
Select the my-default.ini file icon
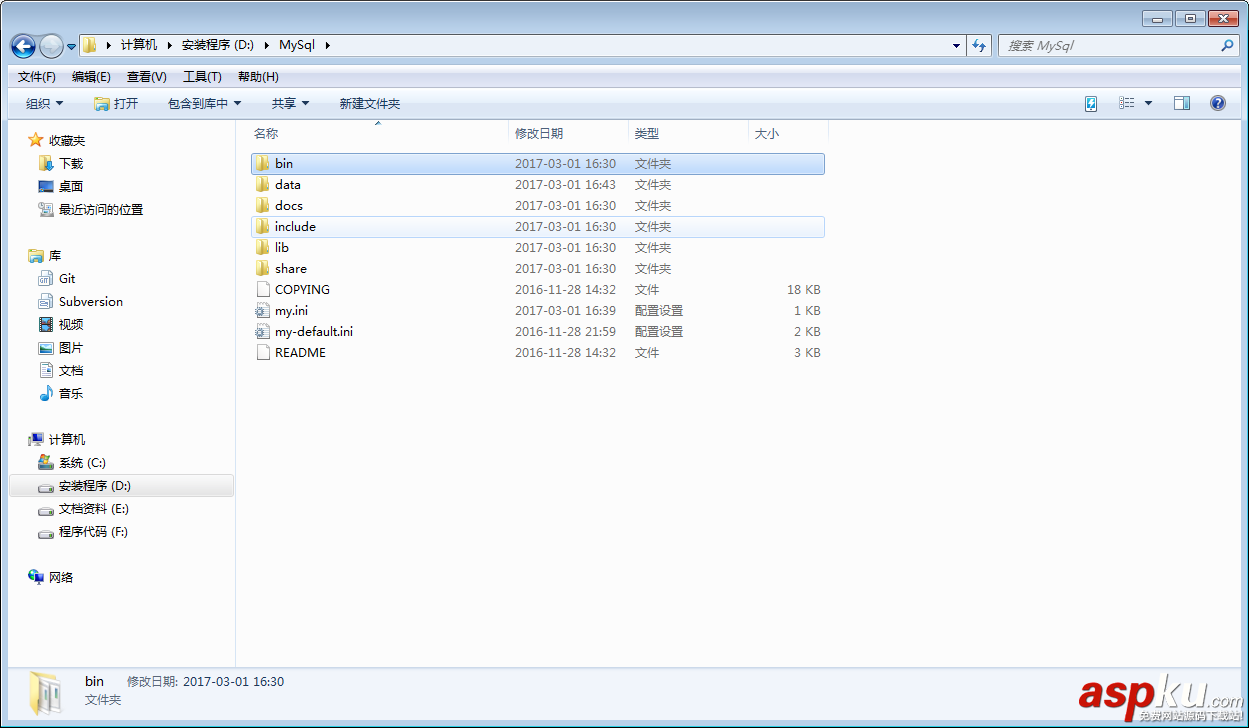point(262,332)
